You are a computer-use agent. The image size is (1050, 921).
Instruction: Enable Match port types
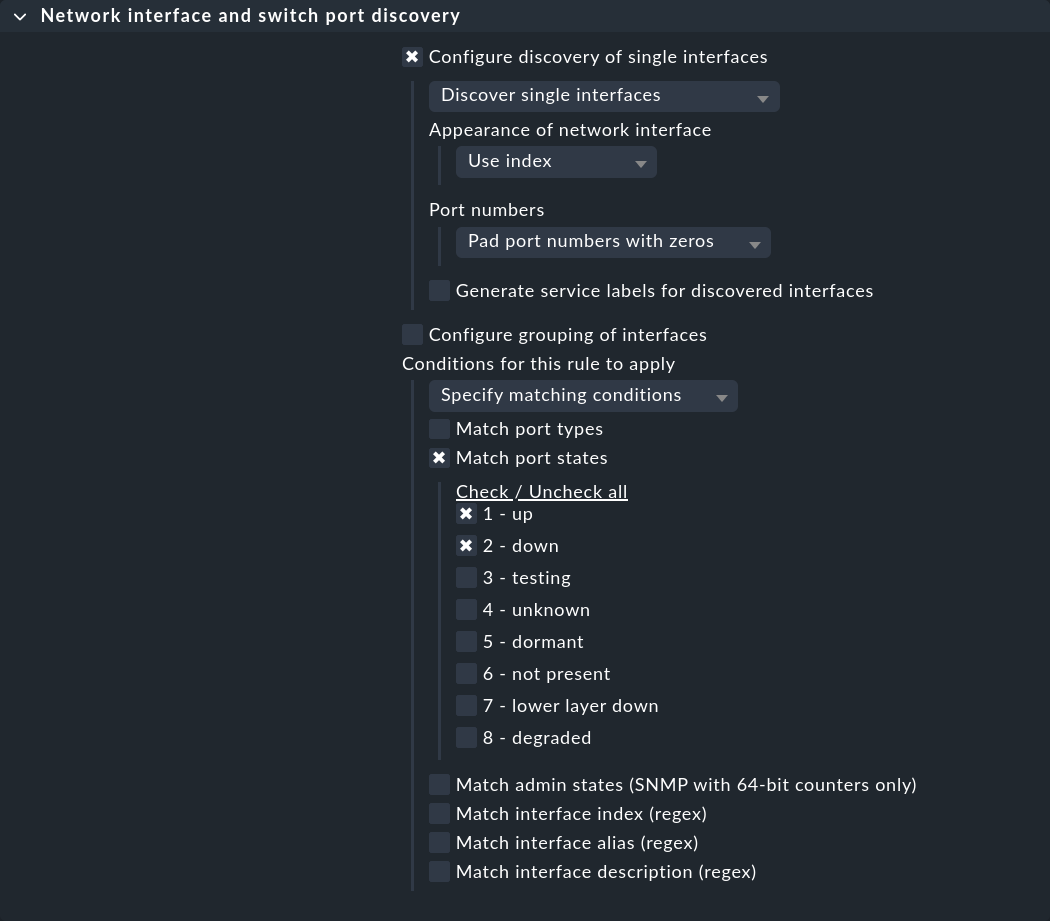(439, 428)
